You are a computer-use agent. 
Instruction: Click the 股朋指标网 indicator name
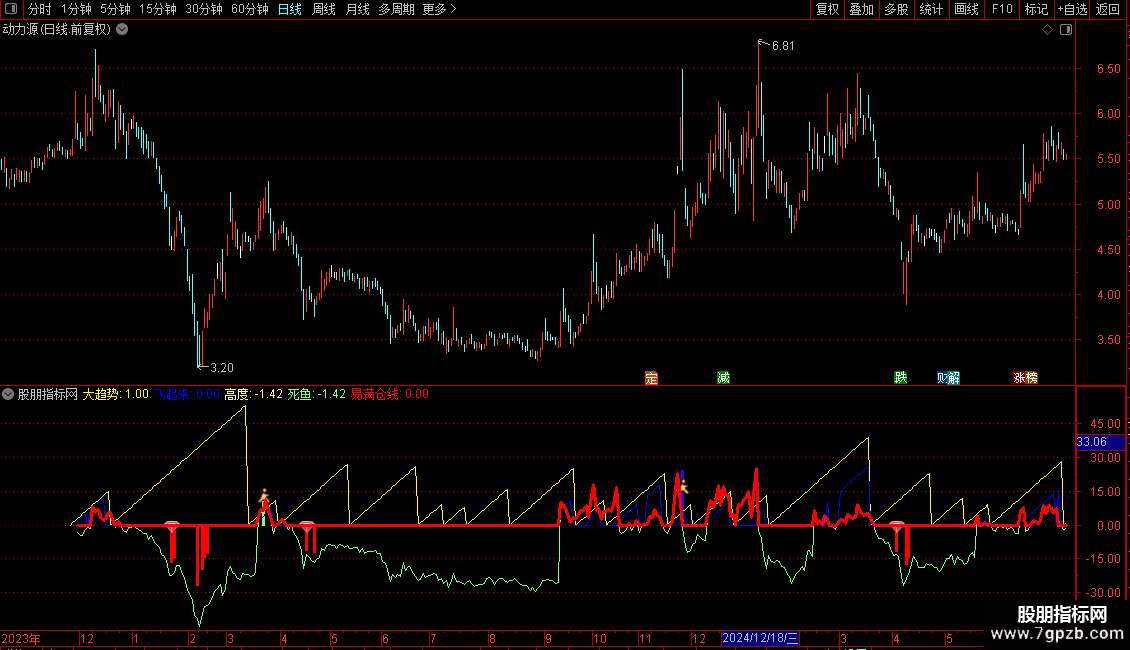pos(48,394)
